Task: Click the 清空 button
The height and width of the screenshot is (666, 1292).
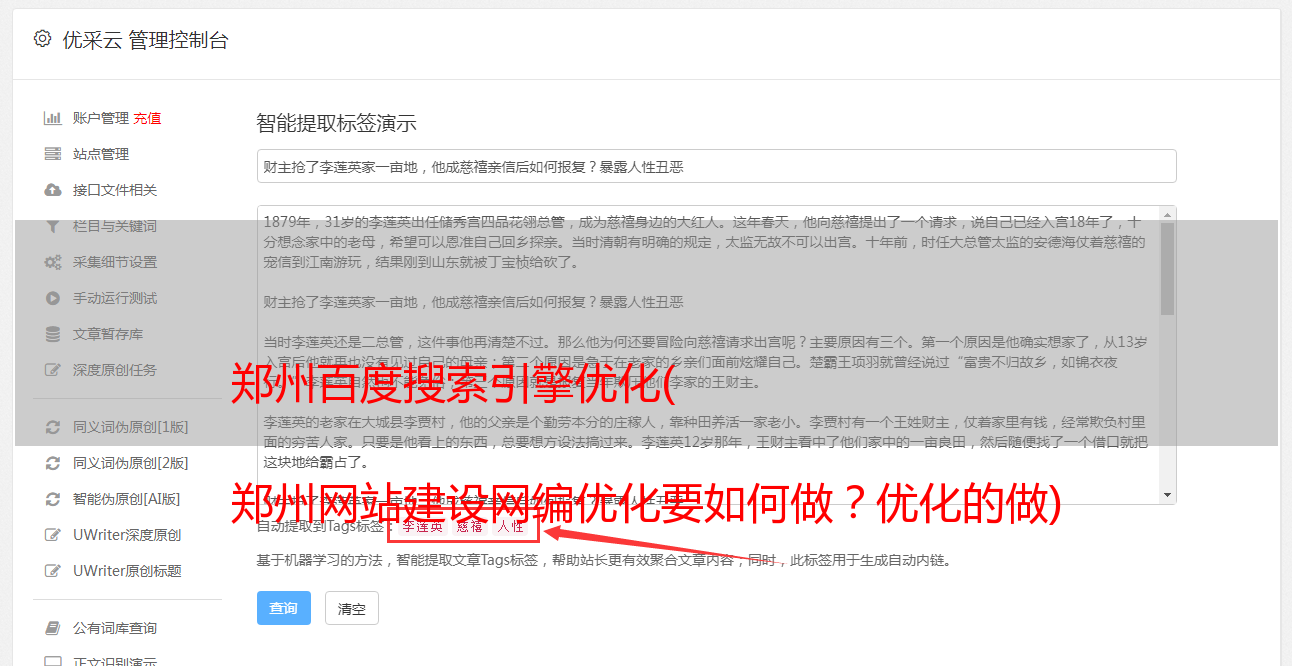Action: tap(352, 608)
